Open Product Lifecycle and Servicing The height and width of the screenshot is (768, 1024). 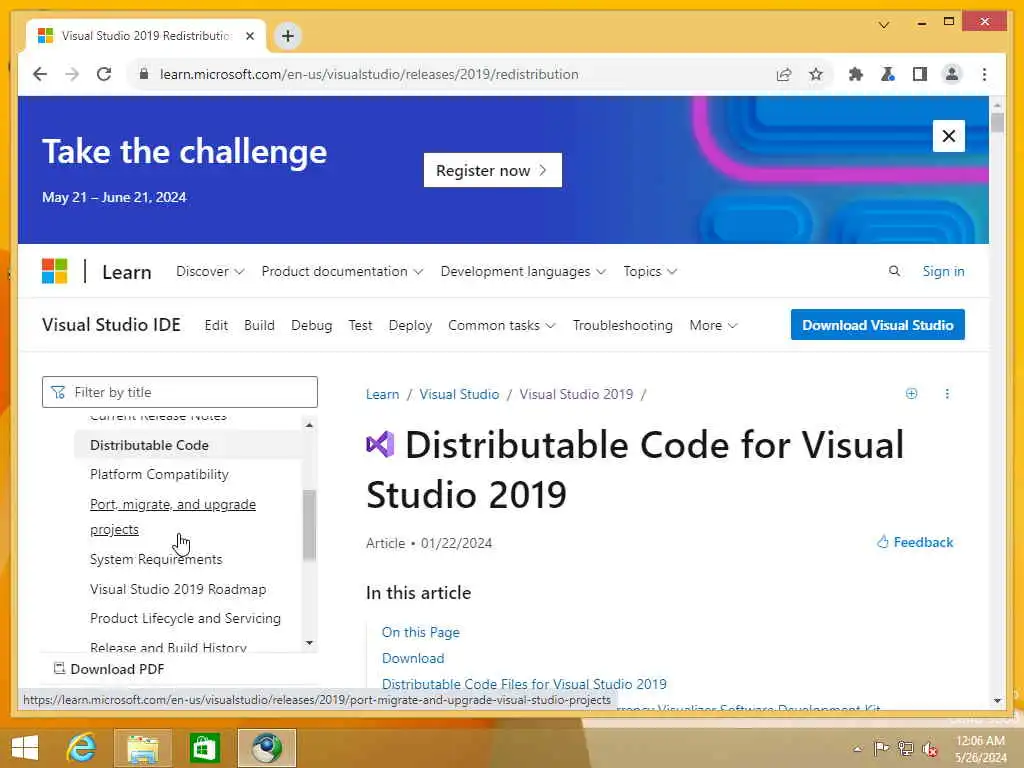(x=185, y=618)
